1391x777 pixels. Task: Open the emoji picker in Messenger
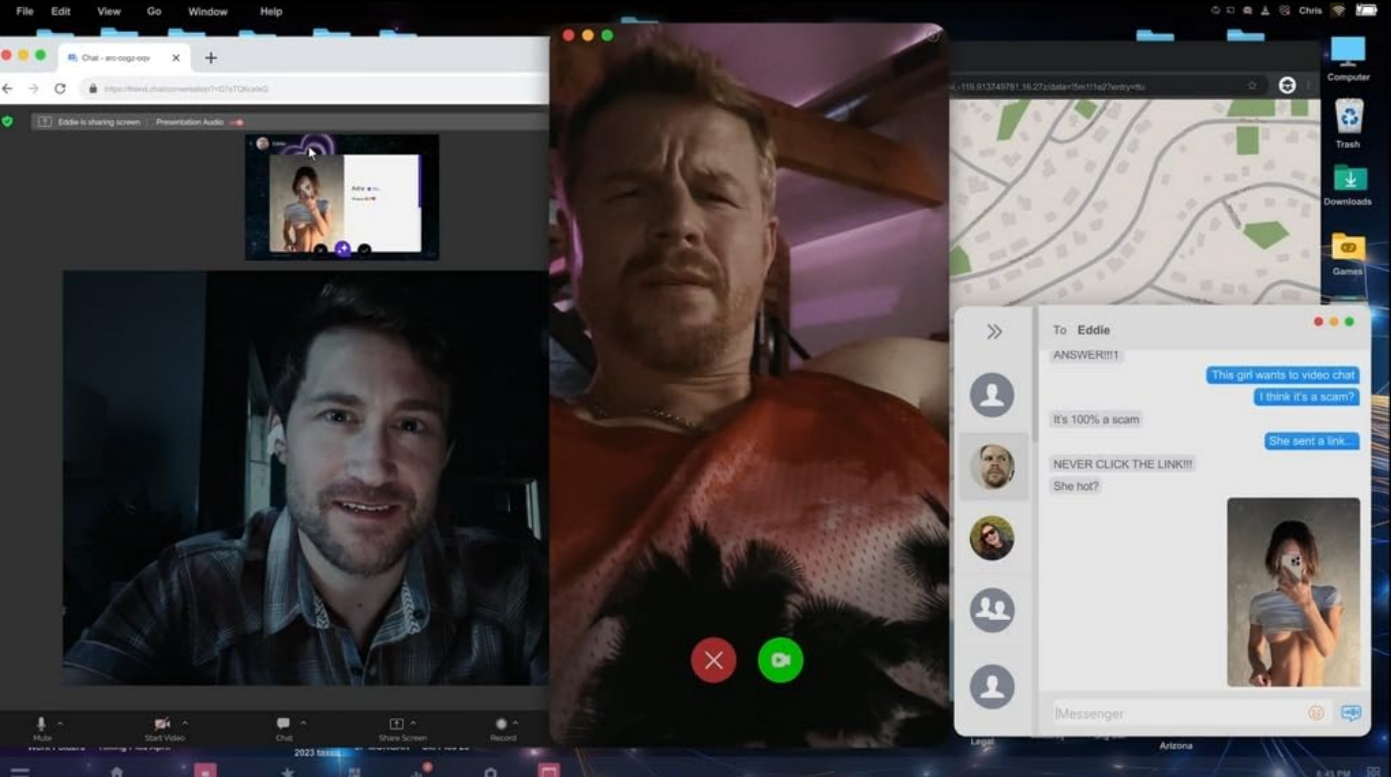[x=1316, y=713]
